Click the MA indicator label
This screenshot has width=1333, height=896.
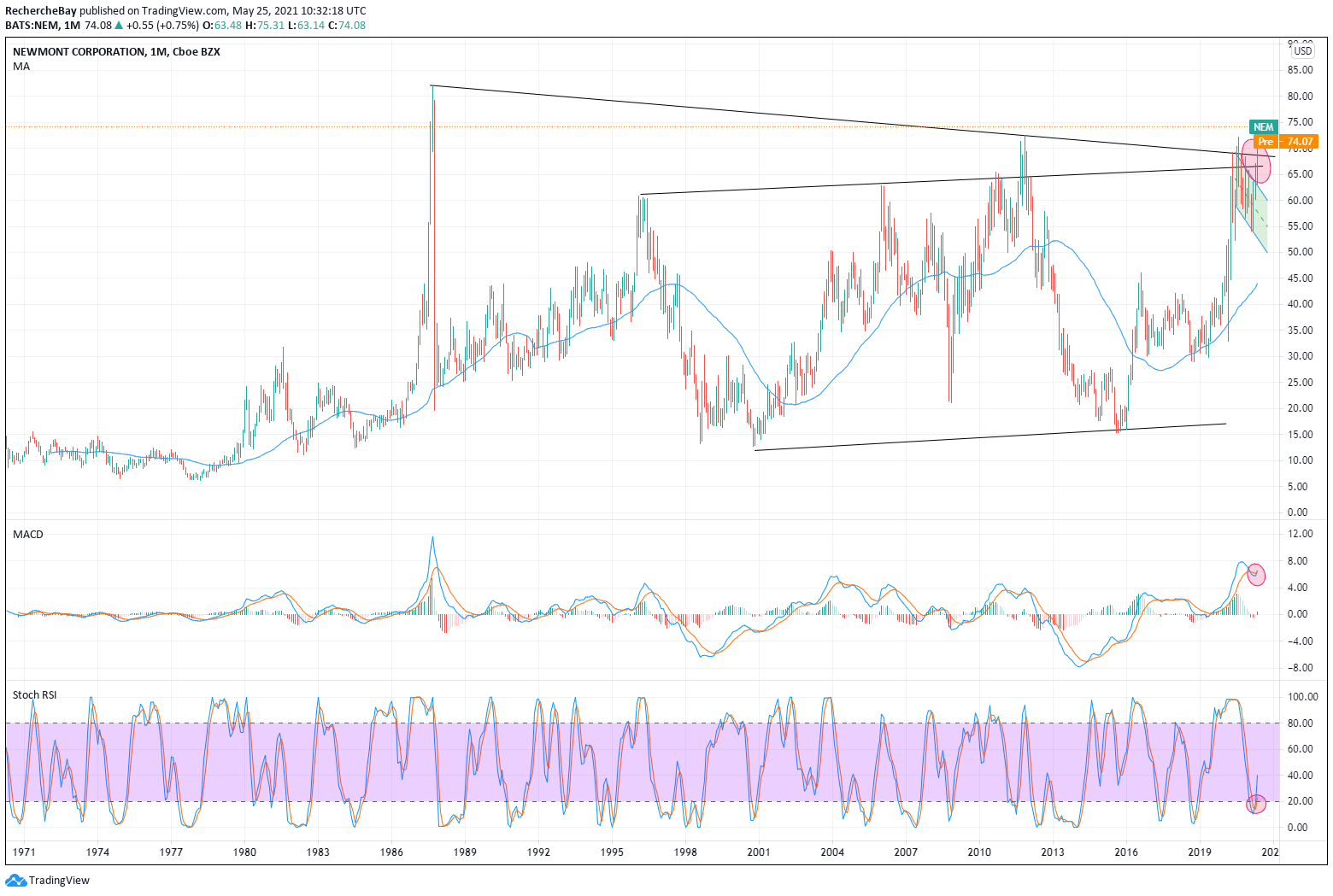coord(21,67)
